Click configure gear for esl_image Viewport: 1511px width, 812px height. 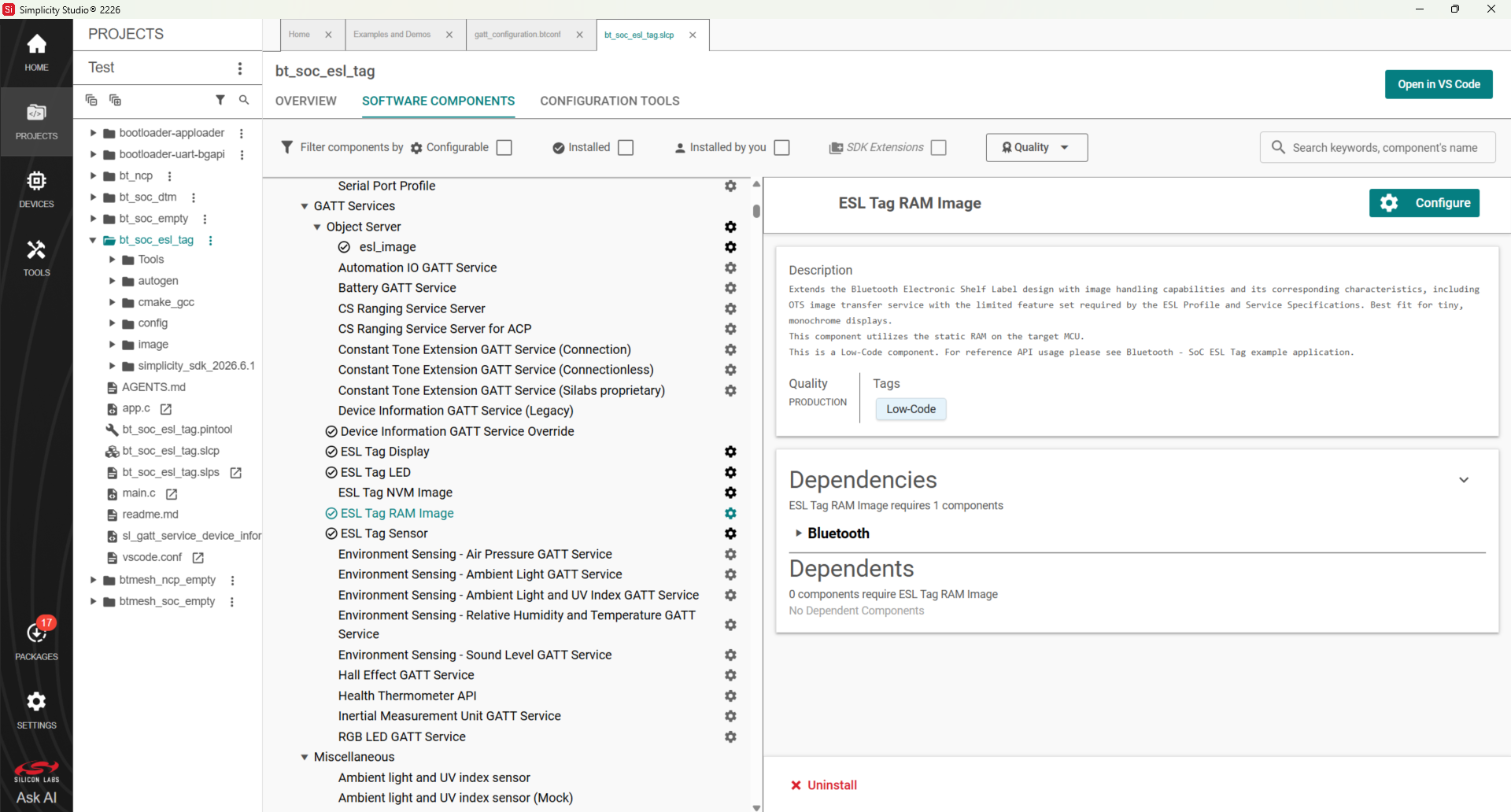tap(730, 247)
